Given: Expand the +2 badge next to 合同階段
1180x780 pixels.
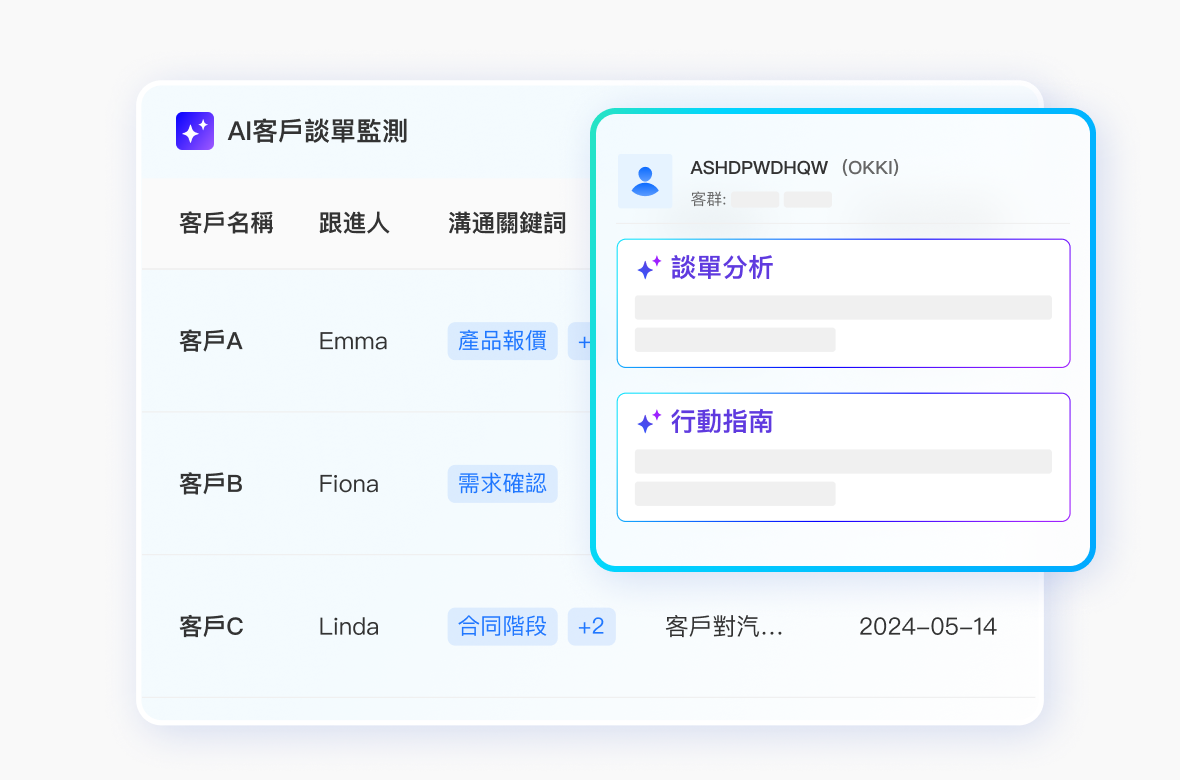Looking at the screenshot, I should tap(591, 626).
